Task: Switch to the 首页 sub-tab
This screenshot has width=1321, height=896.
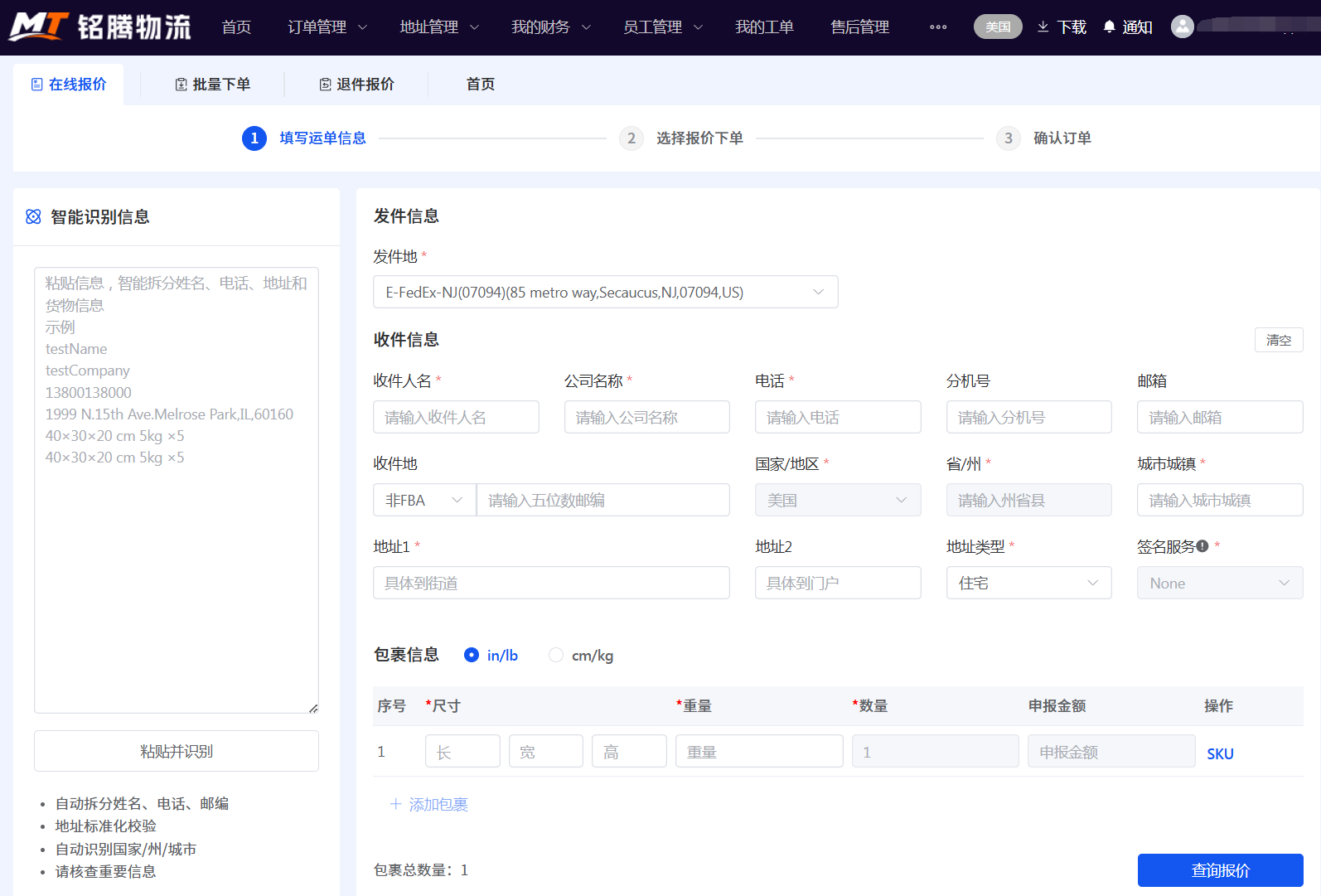Action: point(481,84)
